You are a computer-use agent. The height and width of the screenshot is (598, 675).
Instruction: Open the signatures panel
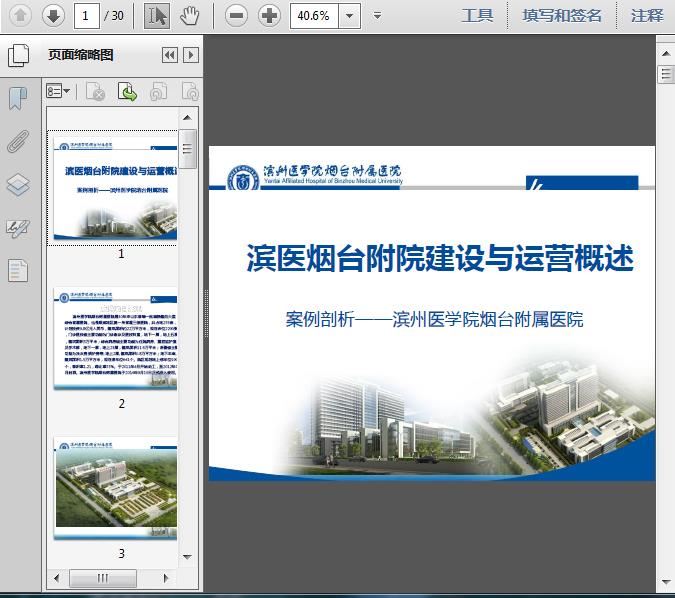tap(18, 228)
